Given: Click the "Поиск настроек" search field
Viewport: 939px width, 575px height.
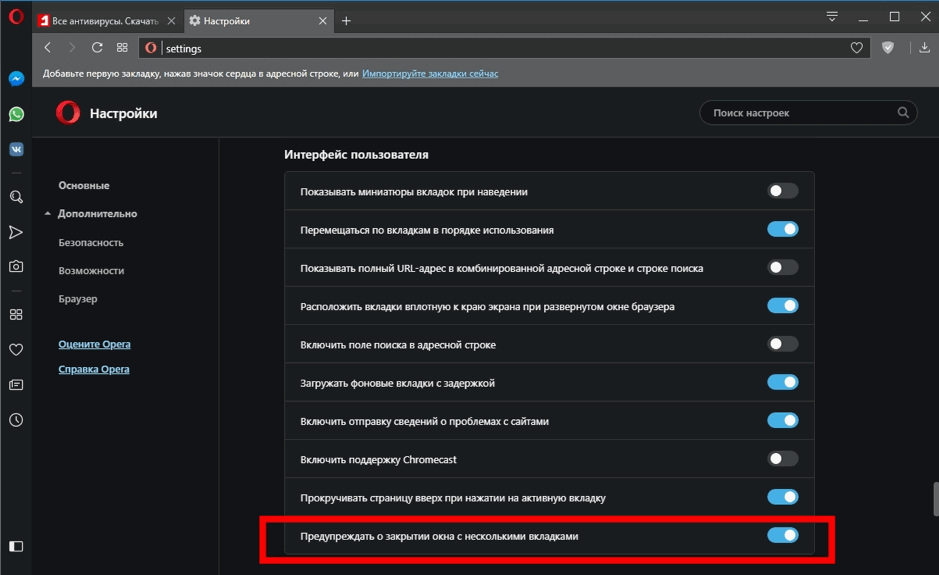Looking at the screenshot, I should coord(800,113).
